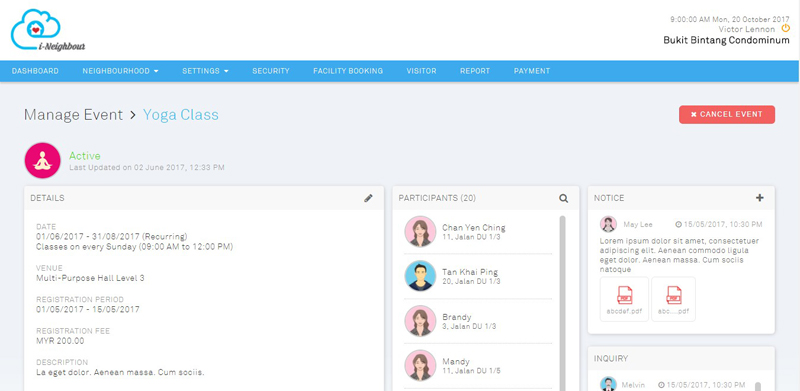Click May Lee's avatar in Notice
Viewport: 800px width, 391px height.
(x=608, y=224)
